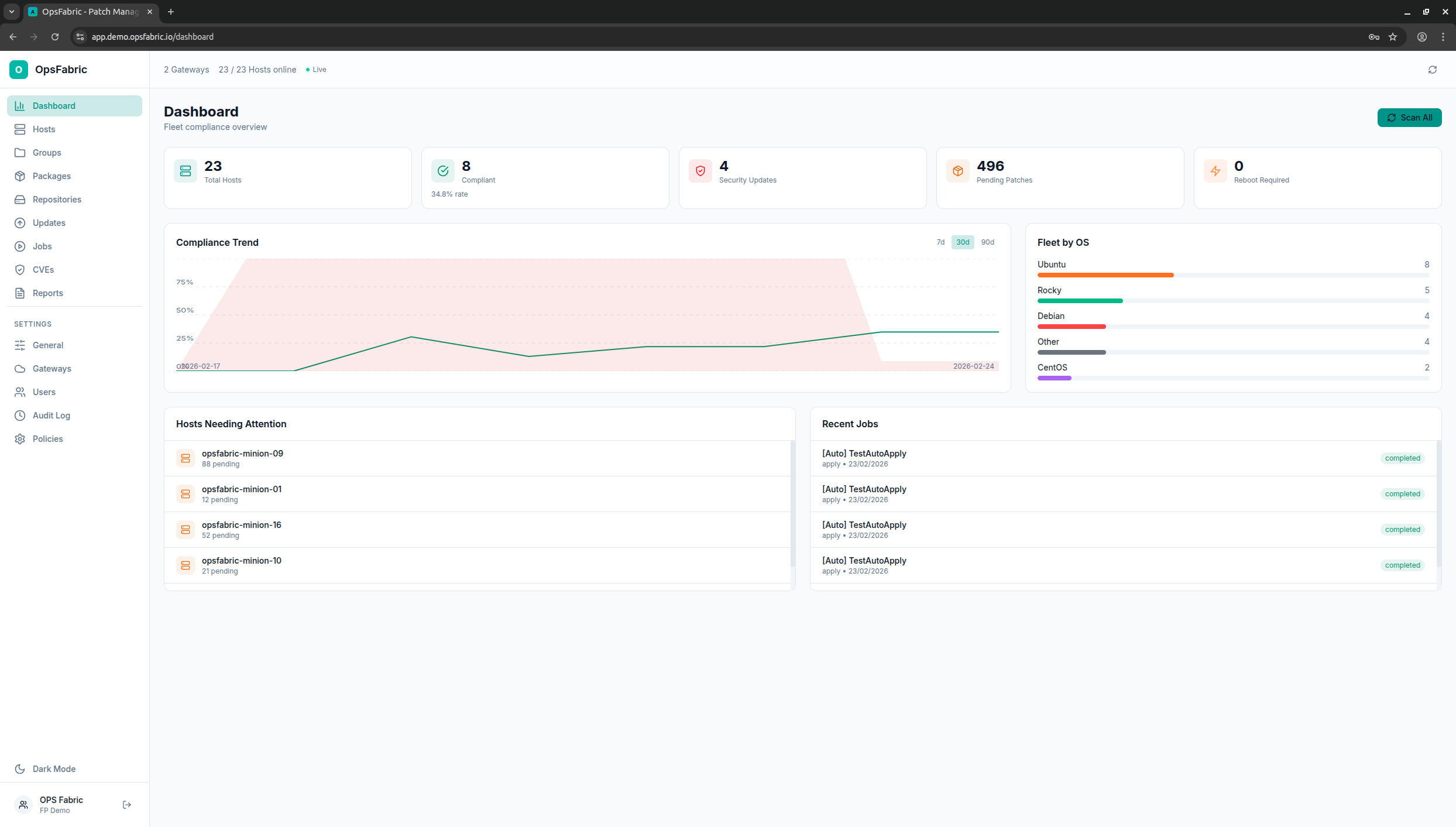
Task: Open the Reports section
Action: 47,293
